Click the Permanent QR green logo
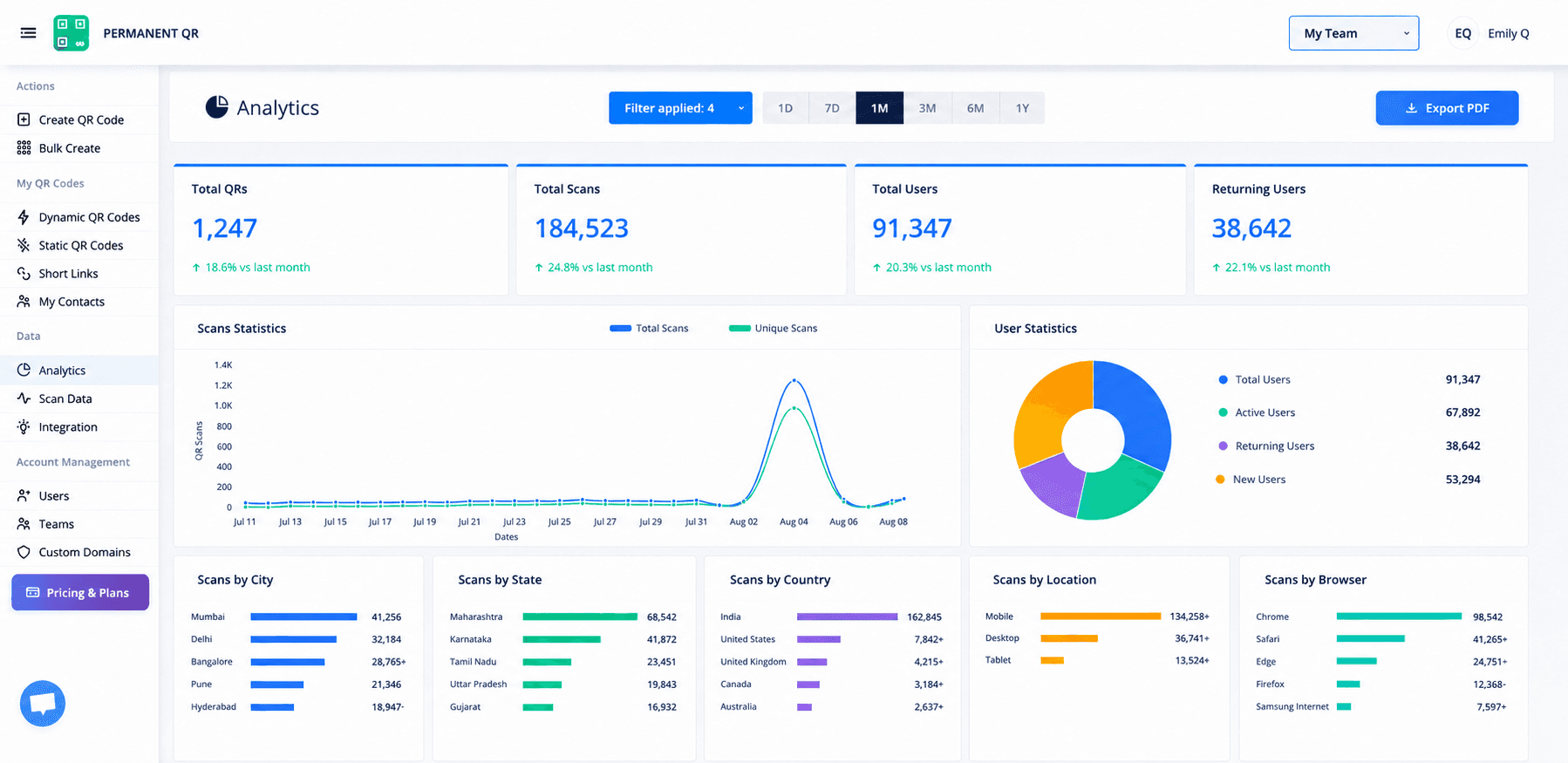The width and height of the screenshot is (1568, 763). tap(71, 33)
